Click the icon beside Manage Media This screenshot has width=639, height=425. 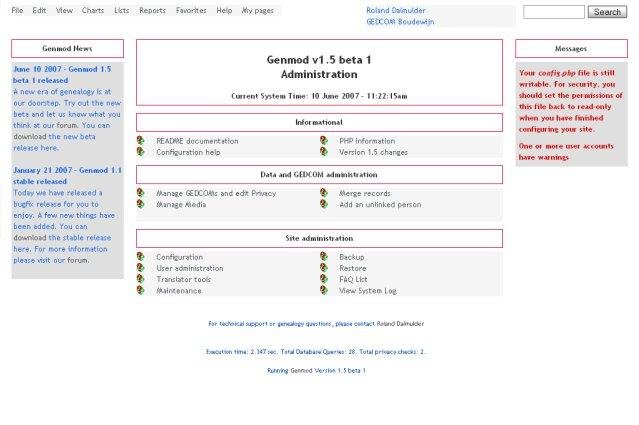coord(141,204)
